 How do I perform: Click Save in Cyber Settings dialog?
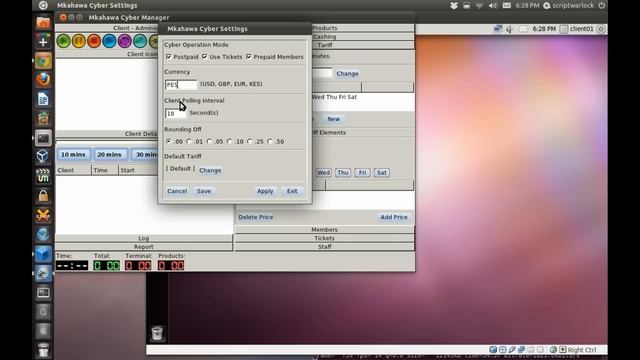(x=204, y=191)
